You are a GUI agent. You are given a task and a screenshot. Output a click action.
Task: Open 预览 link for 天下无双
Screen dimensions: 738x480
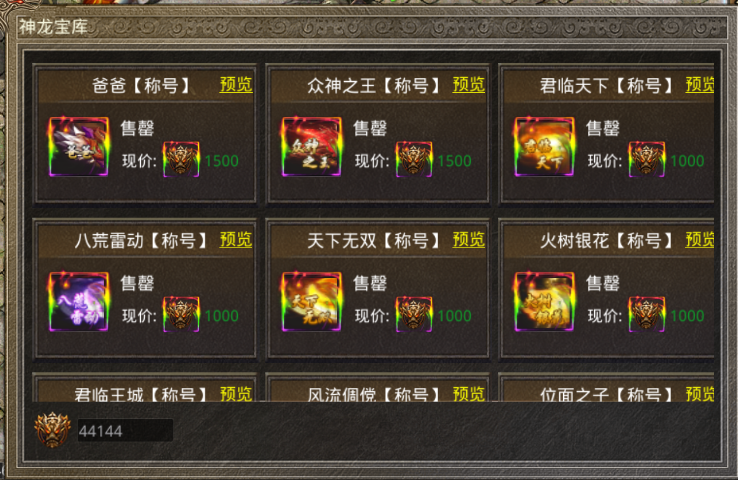coord(468,240)
